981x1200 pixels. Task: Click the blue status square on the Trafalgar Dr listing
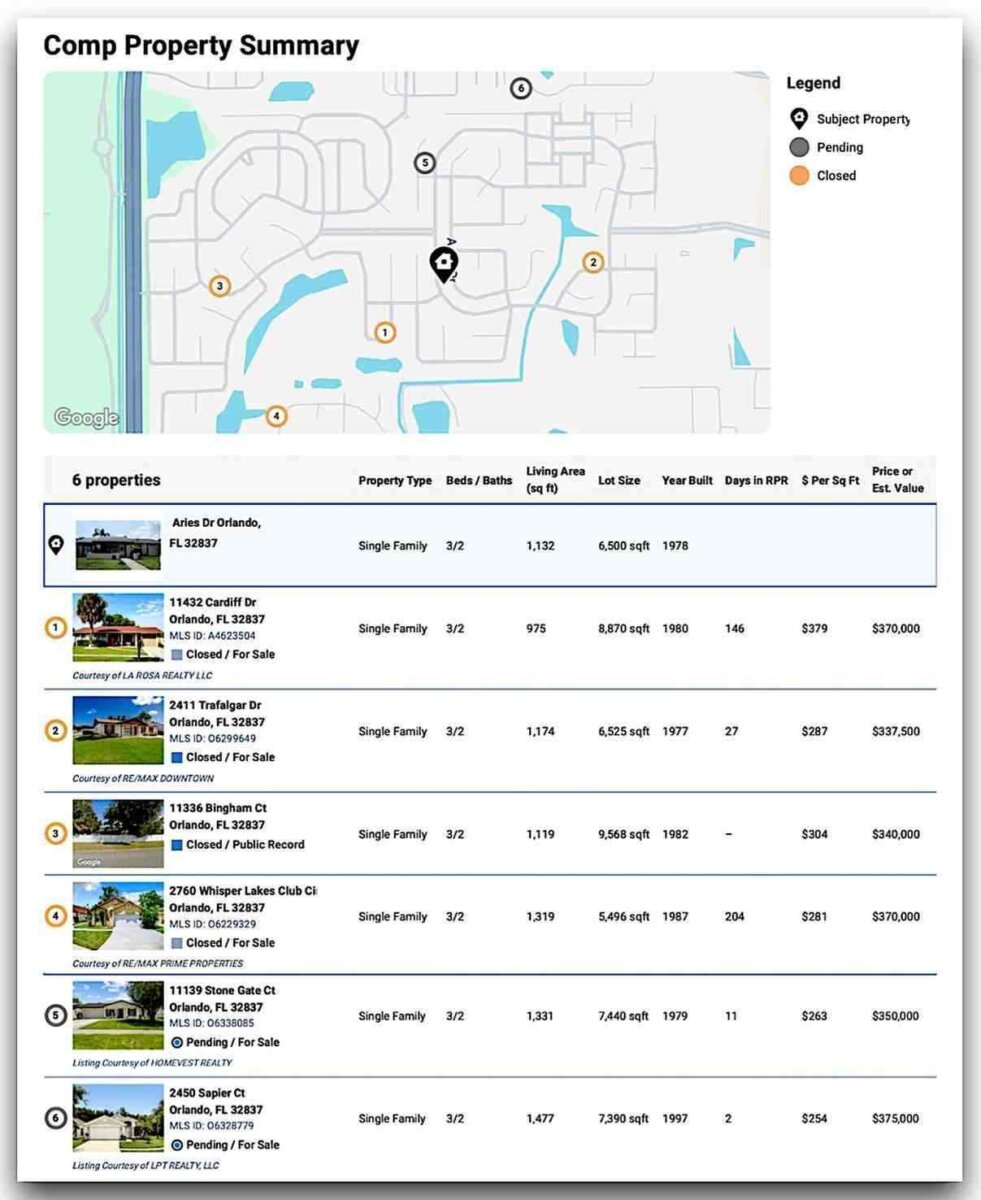(x=176, y=757)
